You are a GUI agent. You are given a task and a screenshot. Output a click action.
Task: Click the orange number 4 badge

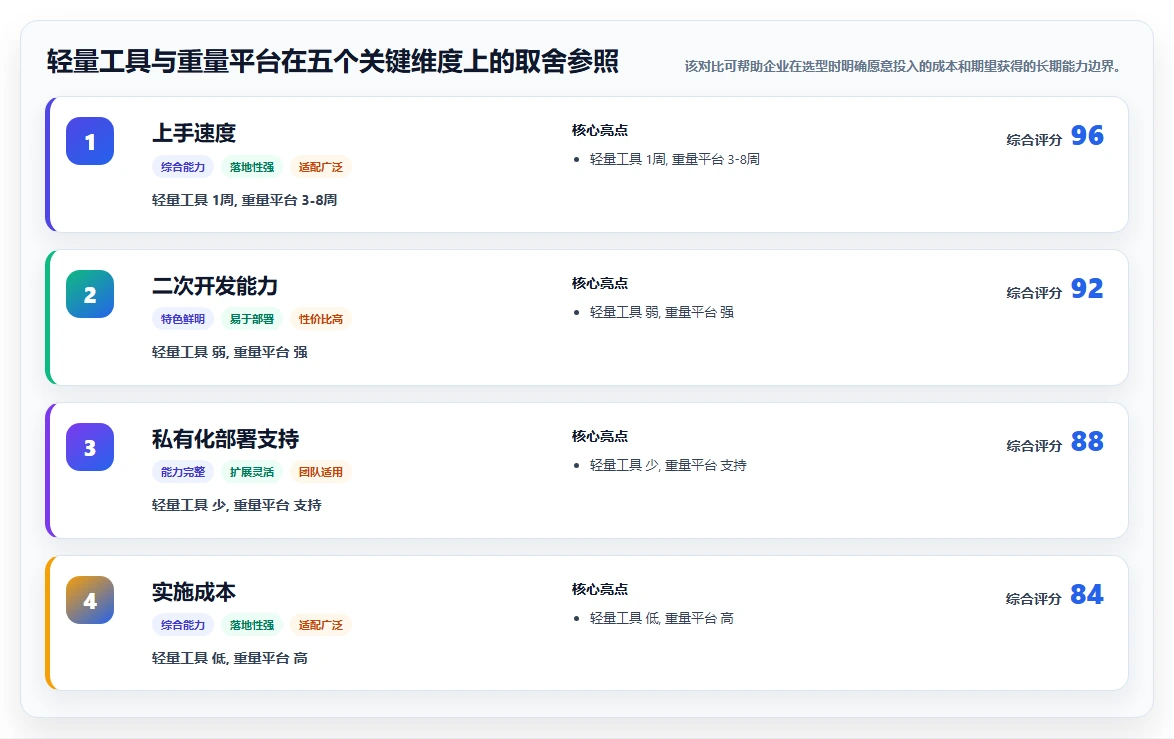[90, 600]
